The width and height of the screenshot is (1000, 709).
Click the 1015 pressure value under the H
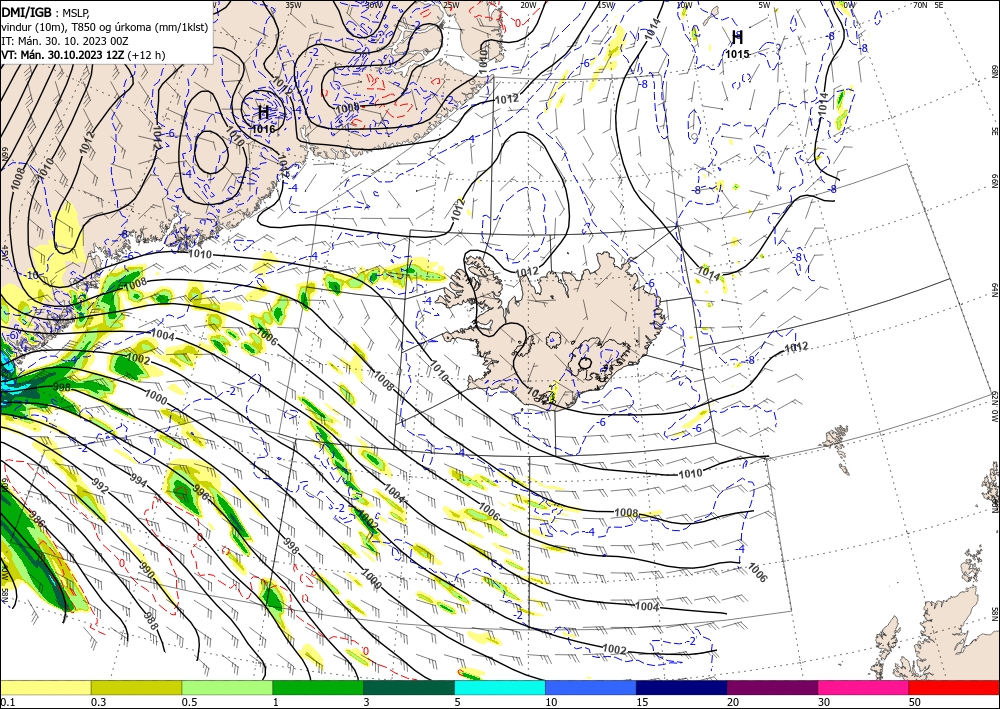pos(737,54)
